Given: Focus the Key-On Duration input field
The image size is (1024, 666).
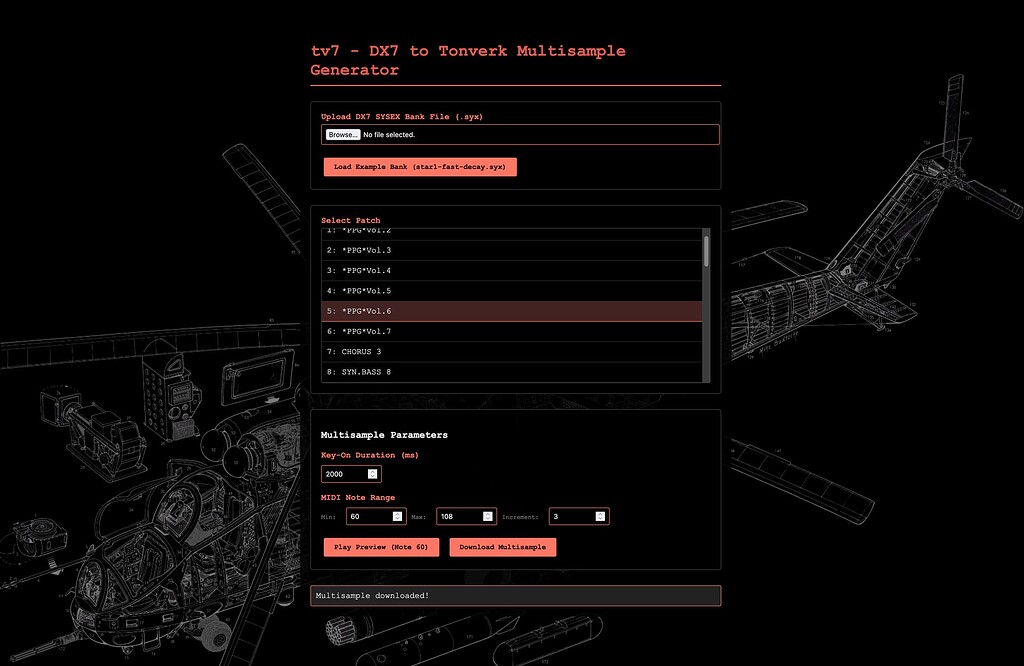Looking at the screenshot, I should [351, 474].
